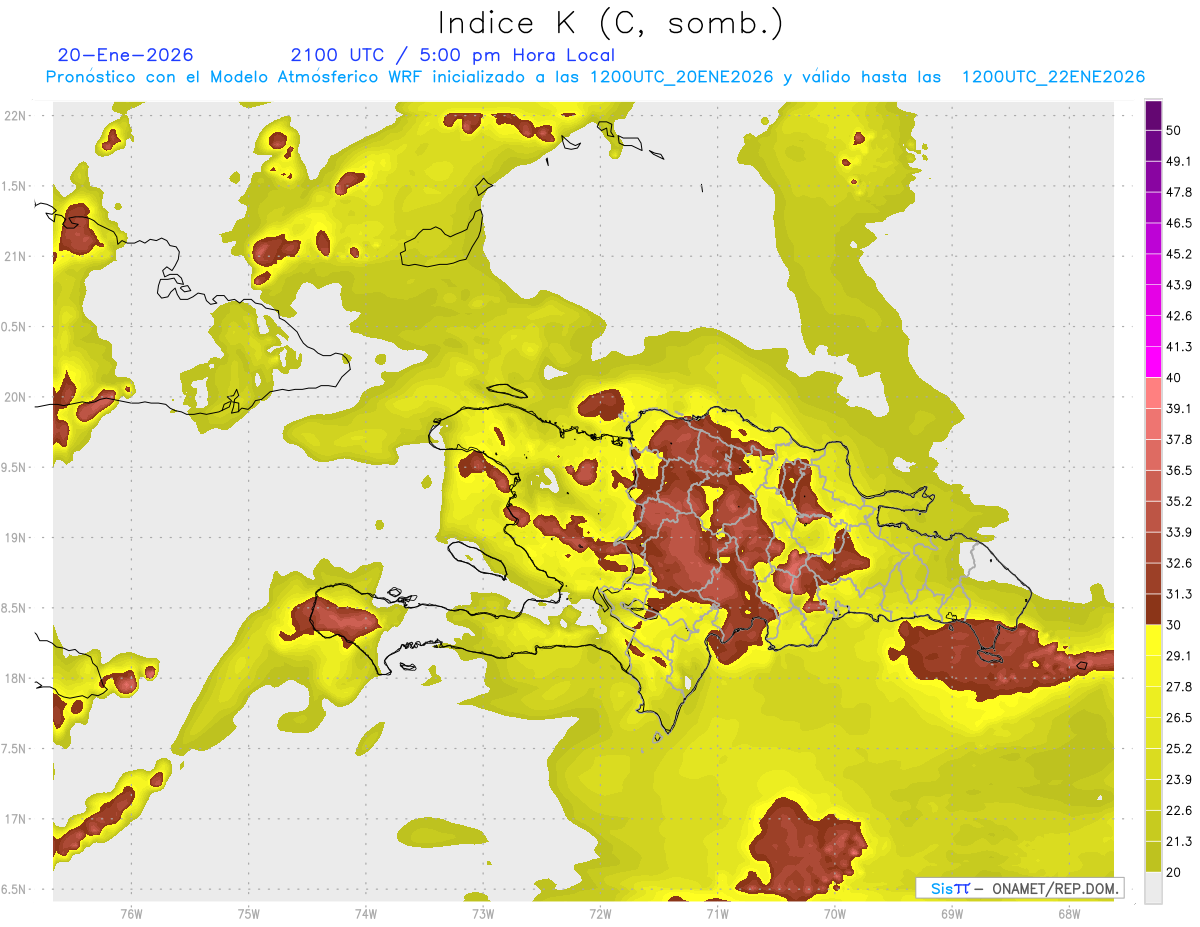Click the "74W" longitude label
This screenshot has width=1200, height=927.
[366, 914]
